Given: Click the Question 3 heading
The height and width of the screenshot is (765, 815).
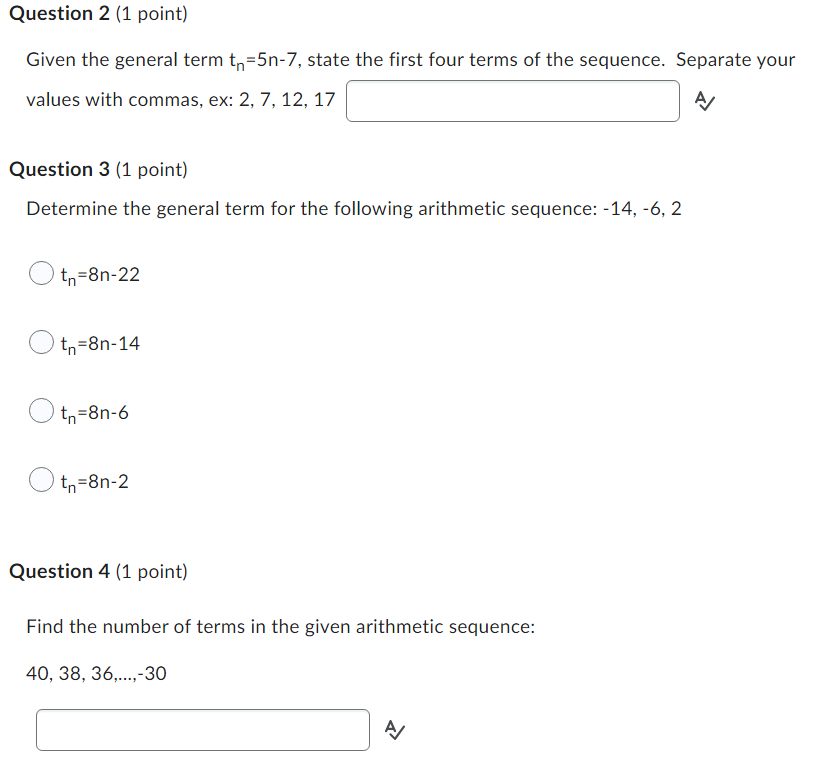Looking at the screenshot, I should coord(56,169).
